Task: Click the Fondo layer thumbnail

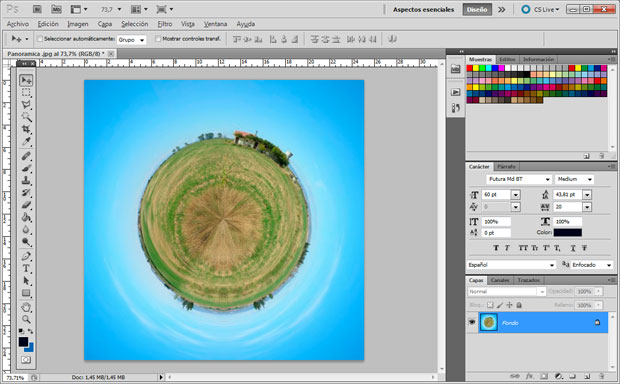Action: tap(488, 322)
